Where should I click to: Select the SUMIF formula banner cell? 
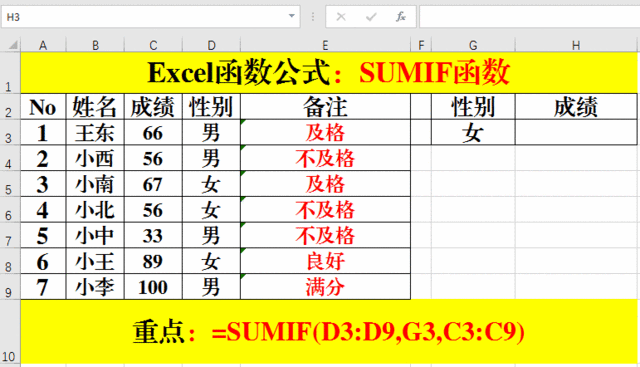pos(329,332)
